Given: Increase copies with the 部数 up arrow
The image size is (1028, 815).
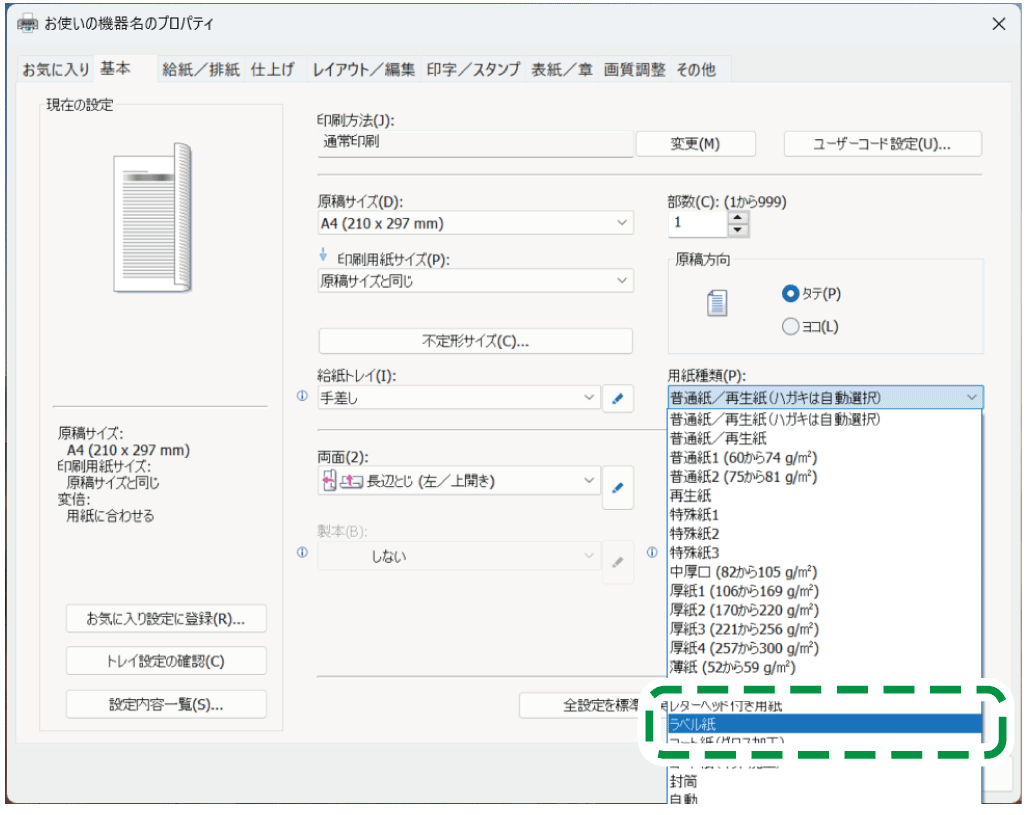Looking at the screenshot, I should (738, 216).
